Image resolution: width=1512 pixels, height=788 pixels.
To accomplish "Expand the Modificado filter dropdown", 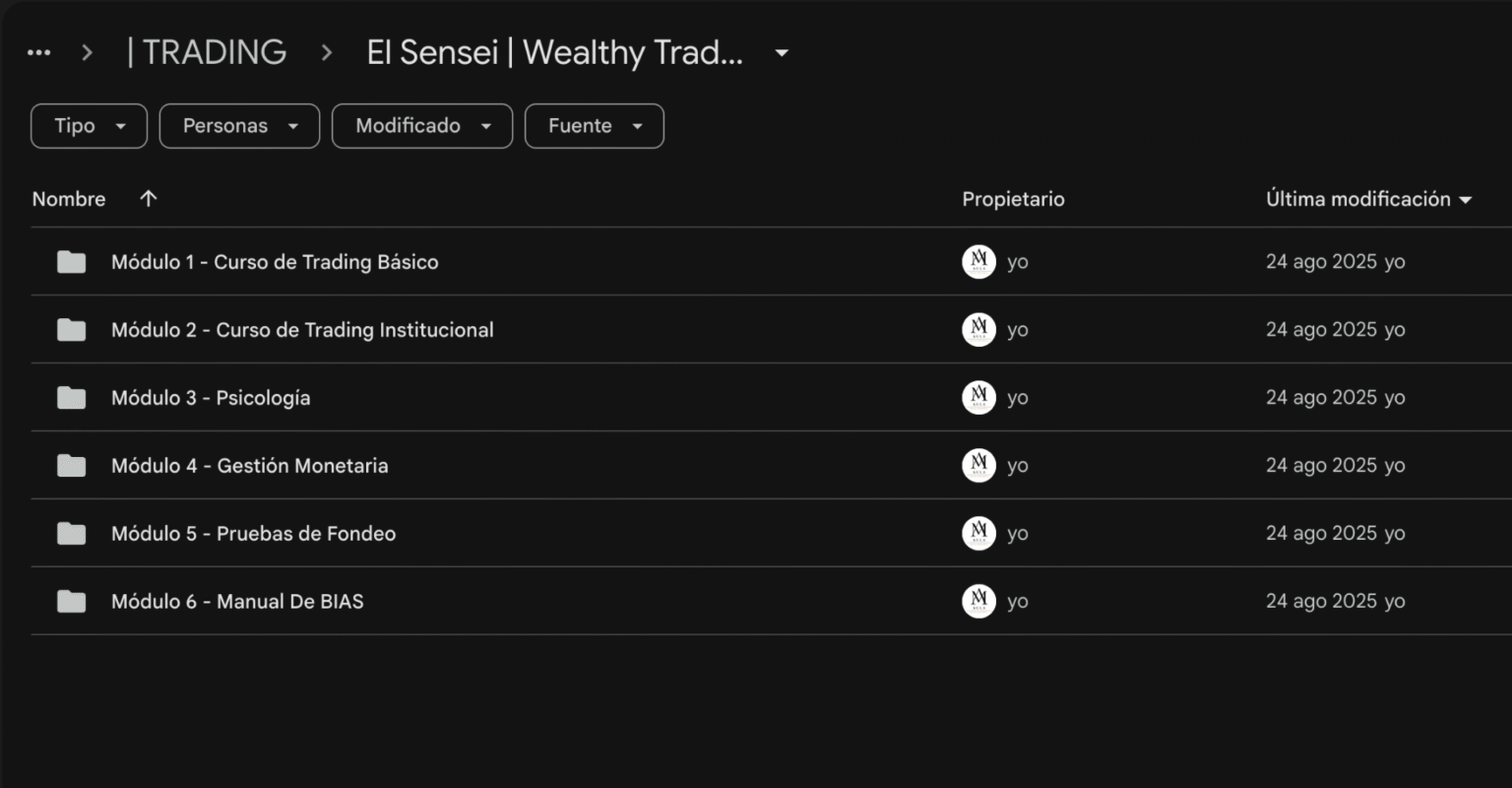I will 421,126.
